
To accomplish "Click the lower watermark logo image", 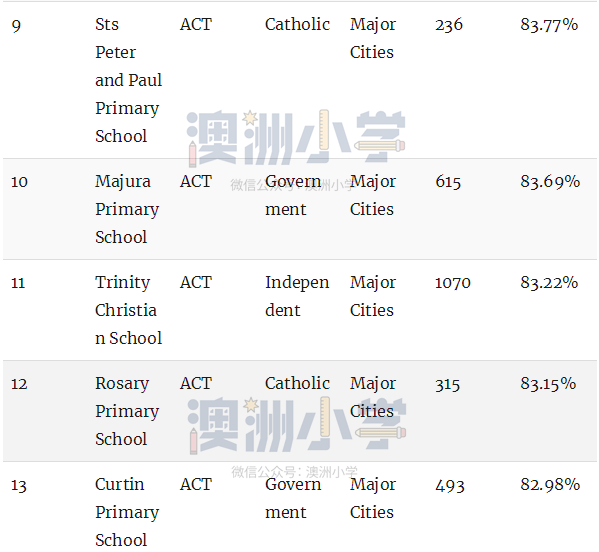I will point(297,425).
